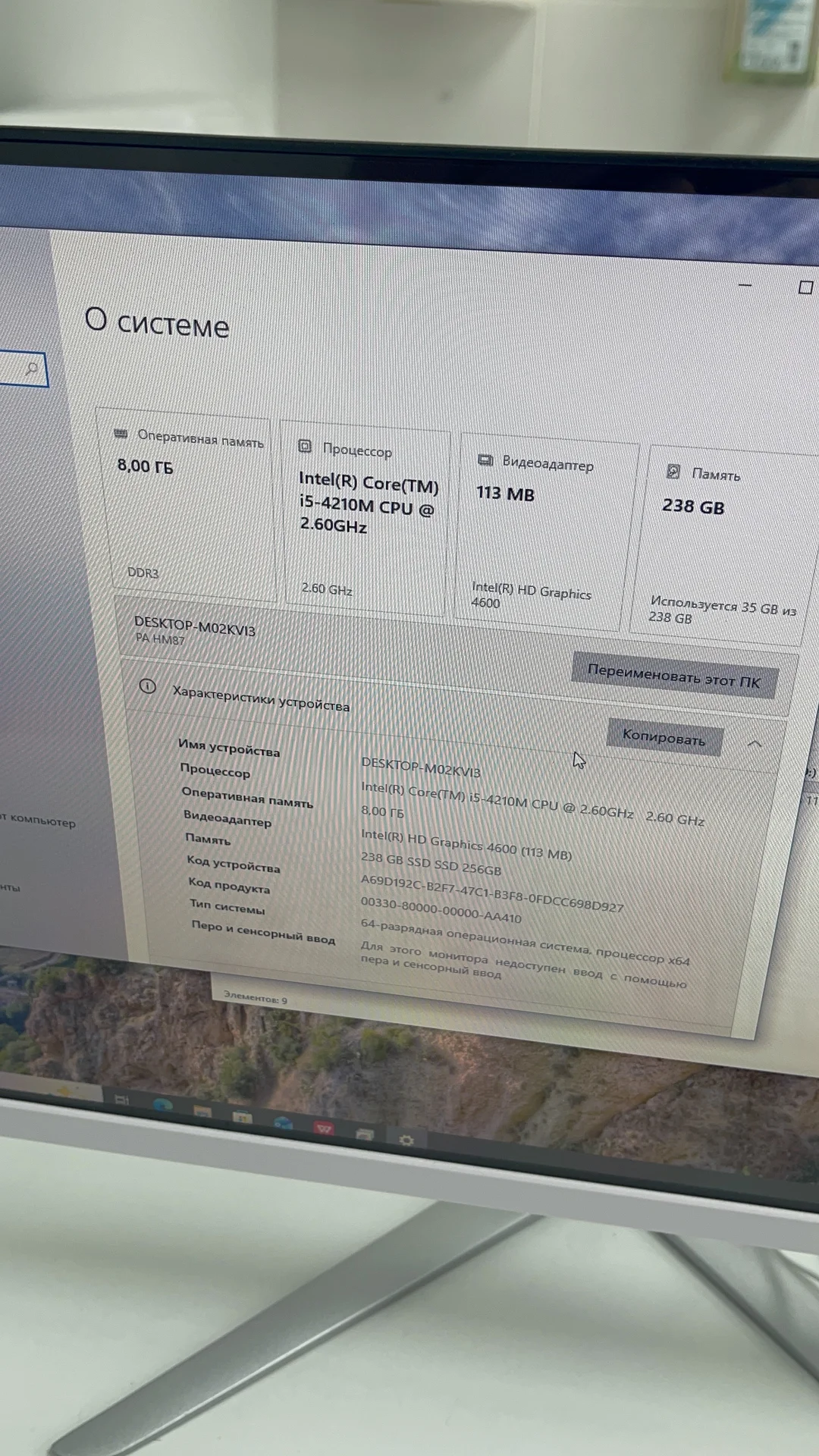819x1456 pixels.
Task: Click the 113 MB video adapter value
Action: pyautogui.click(x=506, y=494)
